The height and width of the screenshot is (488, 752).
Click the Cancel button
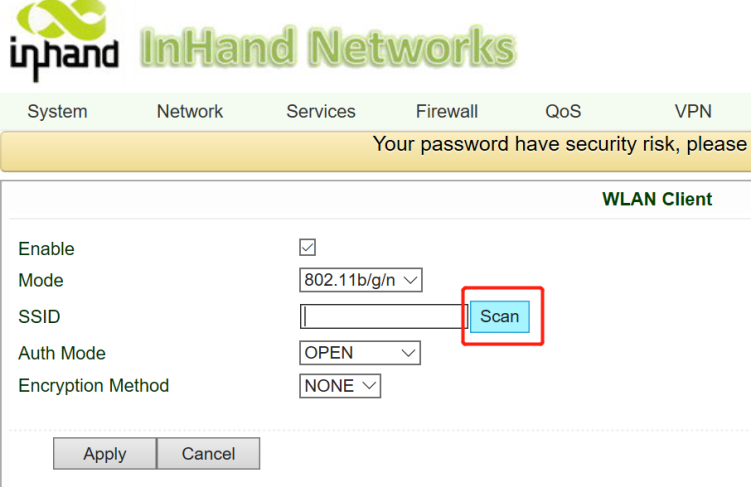(x=208, y=454)
